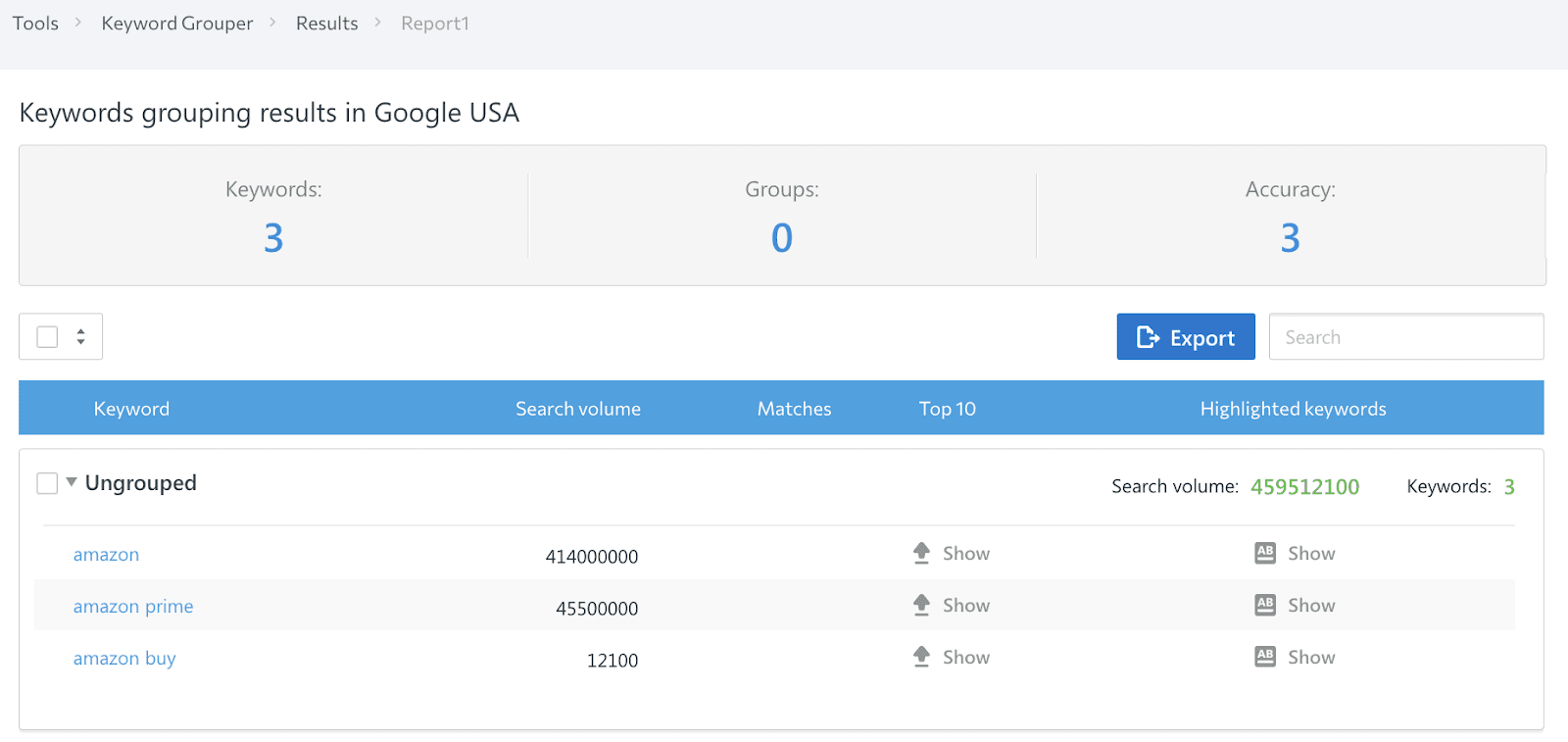The height and width of the screenshot is (742, 1568).
Task: Open the amazon buy keyword link
Action: [124, 659]
